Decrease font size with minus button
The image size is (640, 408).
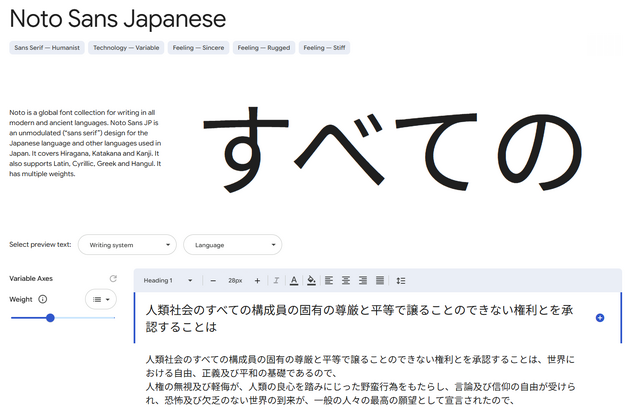click(213, 281)
